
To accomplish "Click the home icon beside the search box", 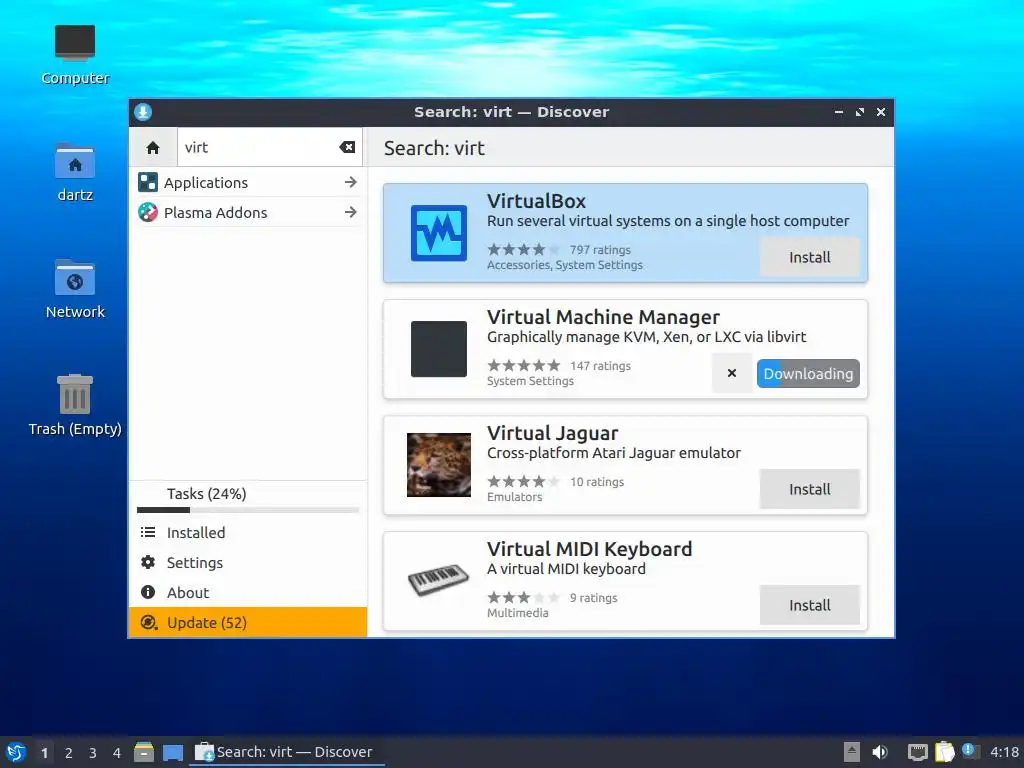I will pos(153,148).
